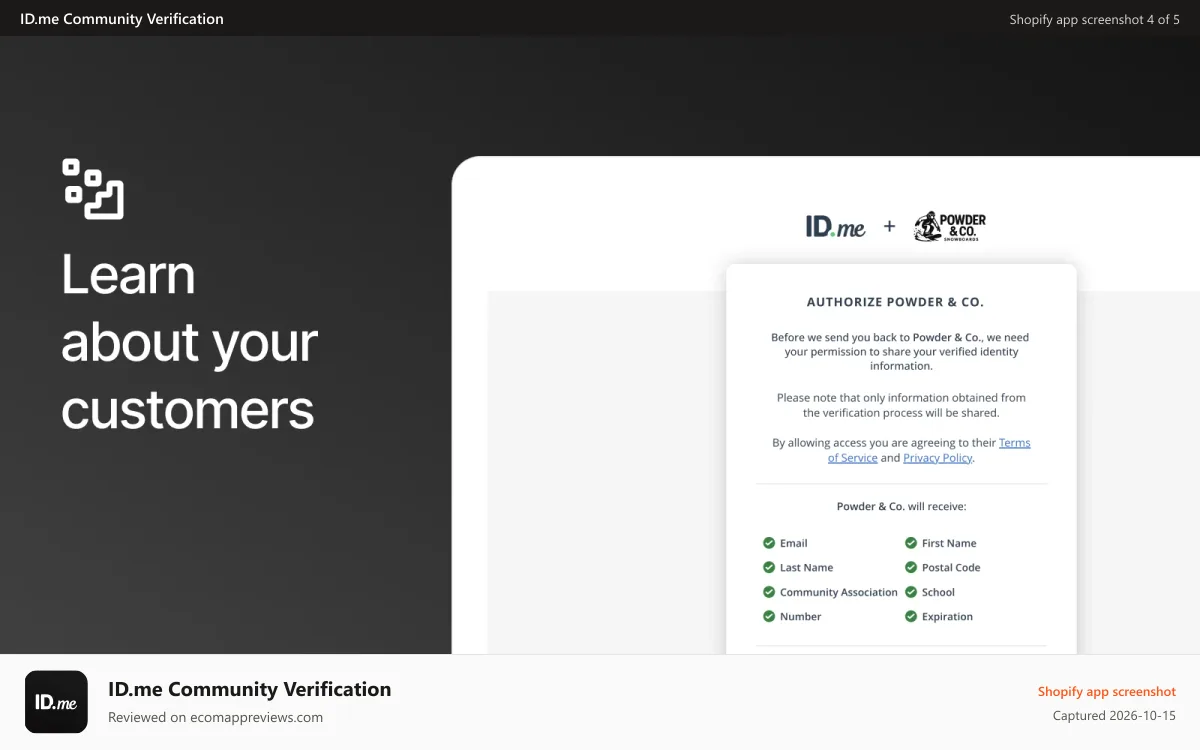Click the orange Shopify app screenshot label
Image resolution: width=1200 pixels, height=750 pixels.
(1107, 692)
